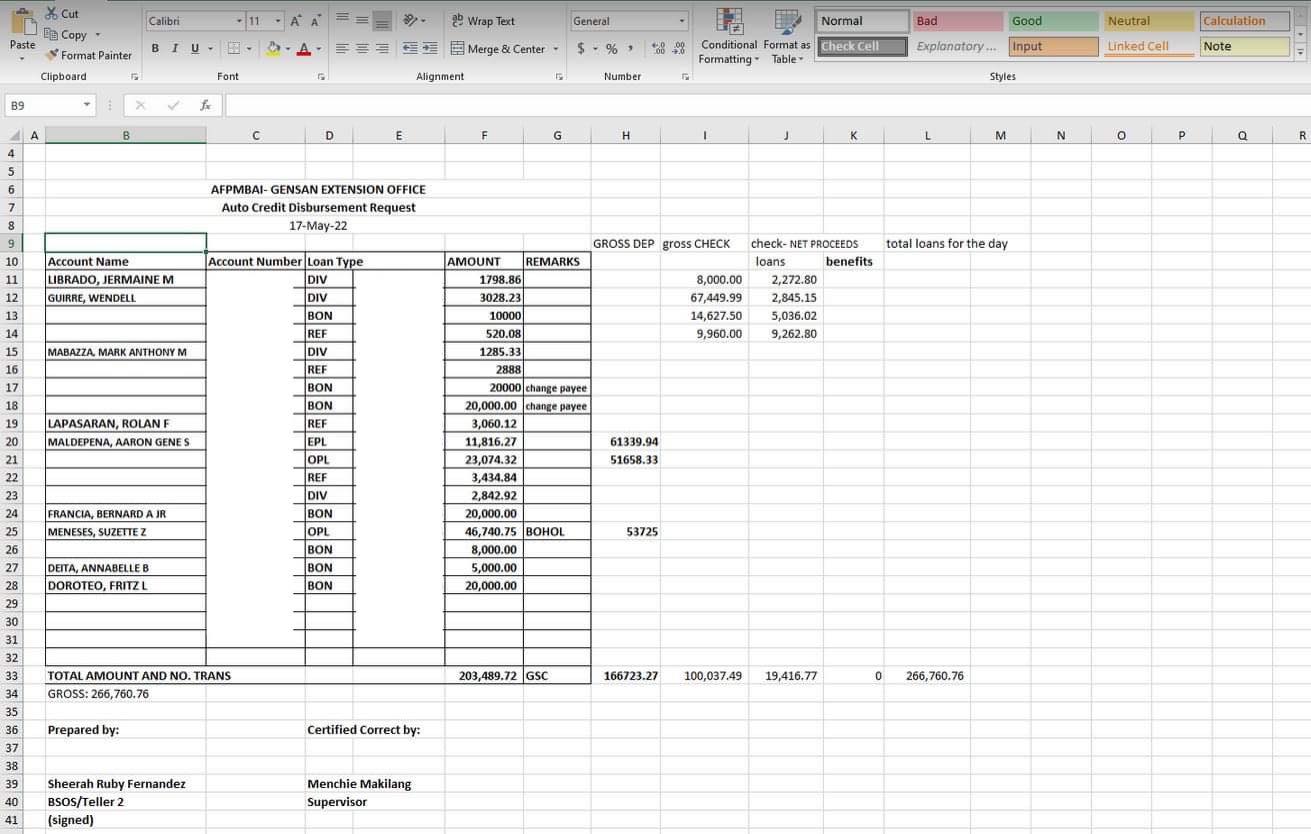This screenshot has width=1311, height=834.
Task: Expand the Name Box dropdown
Action: click(87, 105)
